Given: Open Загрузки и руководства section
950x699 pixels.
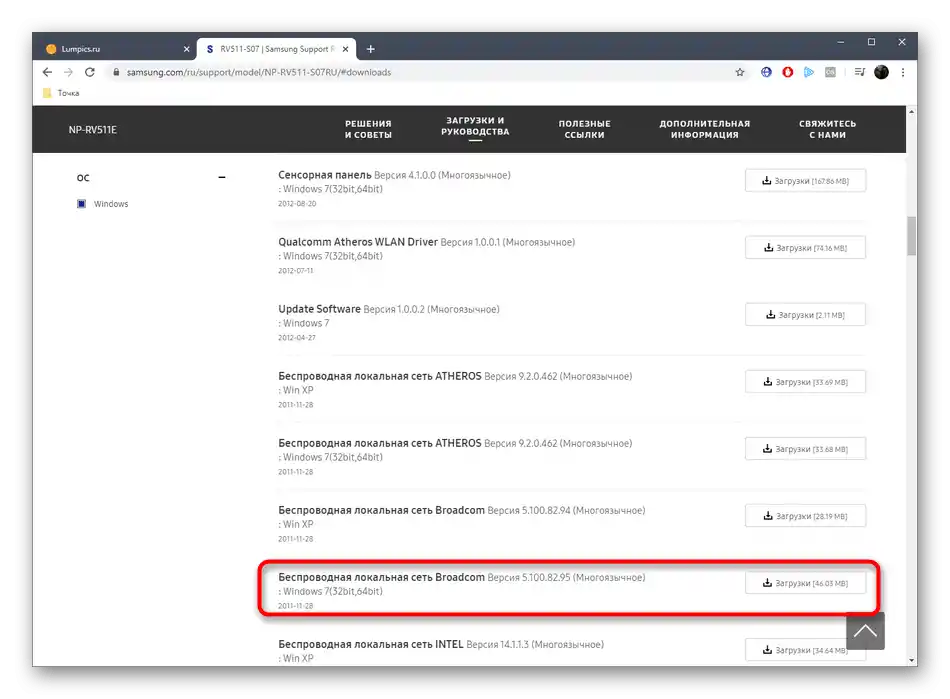Looking at the screenshot, I should 475,126.
